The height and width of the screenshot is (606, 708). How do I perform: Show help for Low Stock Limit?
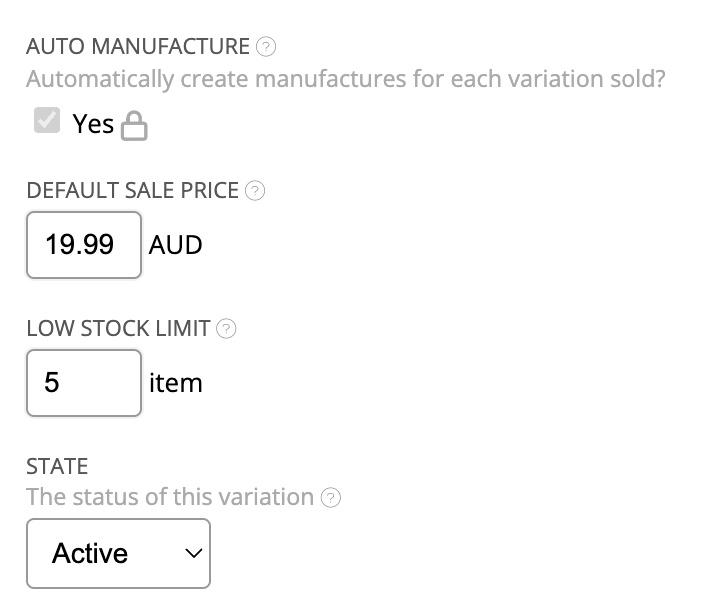[227, 329]
